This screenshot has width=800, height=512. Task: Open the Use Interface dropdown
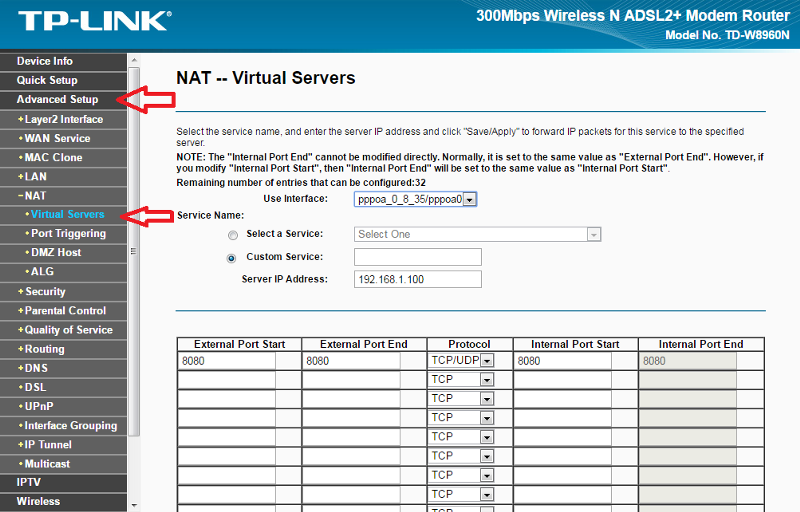click(415, 199)
